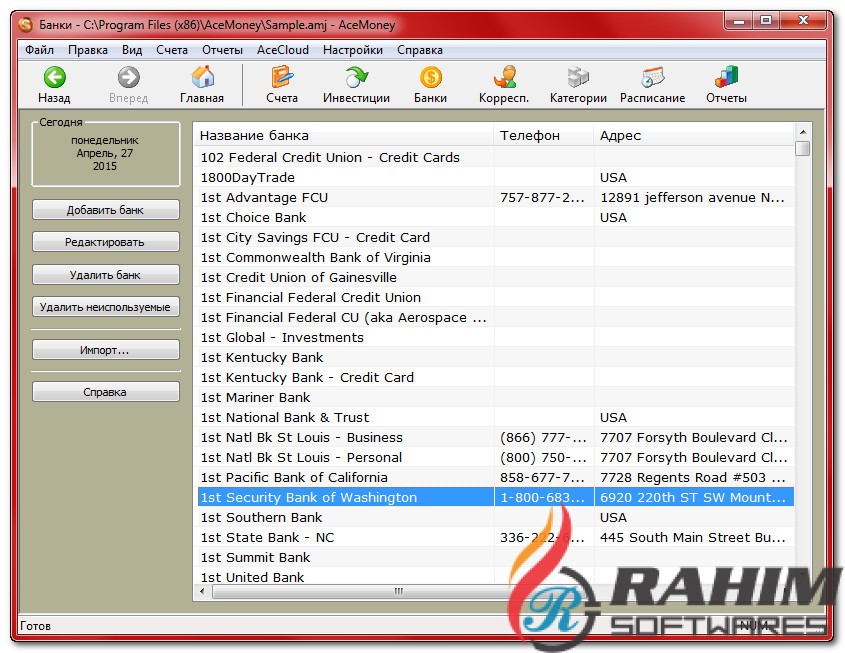
Task: Click the Удалить неиспользуемые button
Action: click(106, 307)
